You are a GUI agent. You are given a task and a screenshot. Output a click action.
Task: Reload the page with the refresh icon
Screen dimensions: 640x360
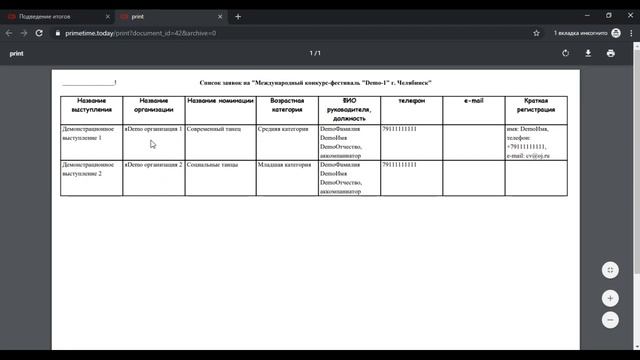coord(39,33)
